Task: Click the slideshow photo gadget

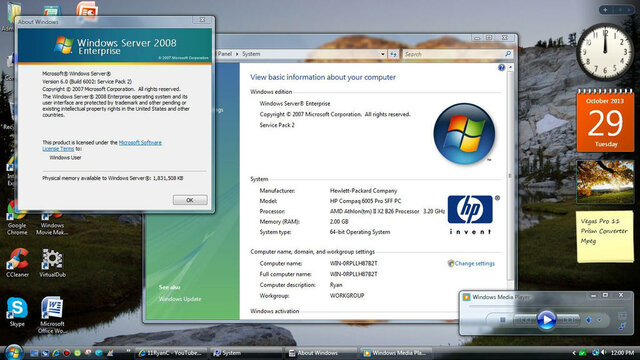Action: [605, 182]
